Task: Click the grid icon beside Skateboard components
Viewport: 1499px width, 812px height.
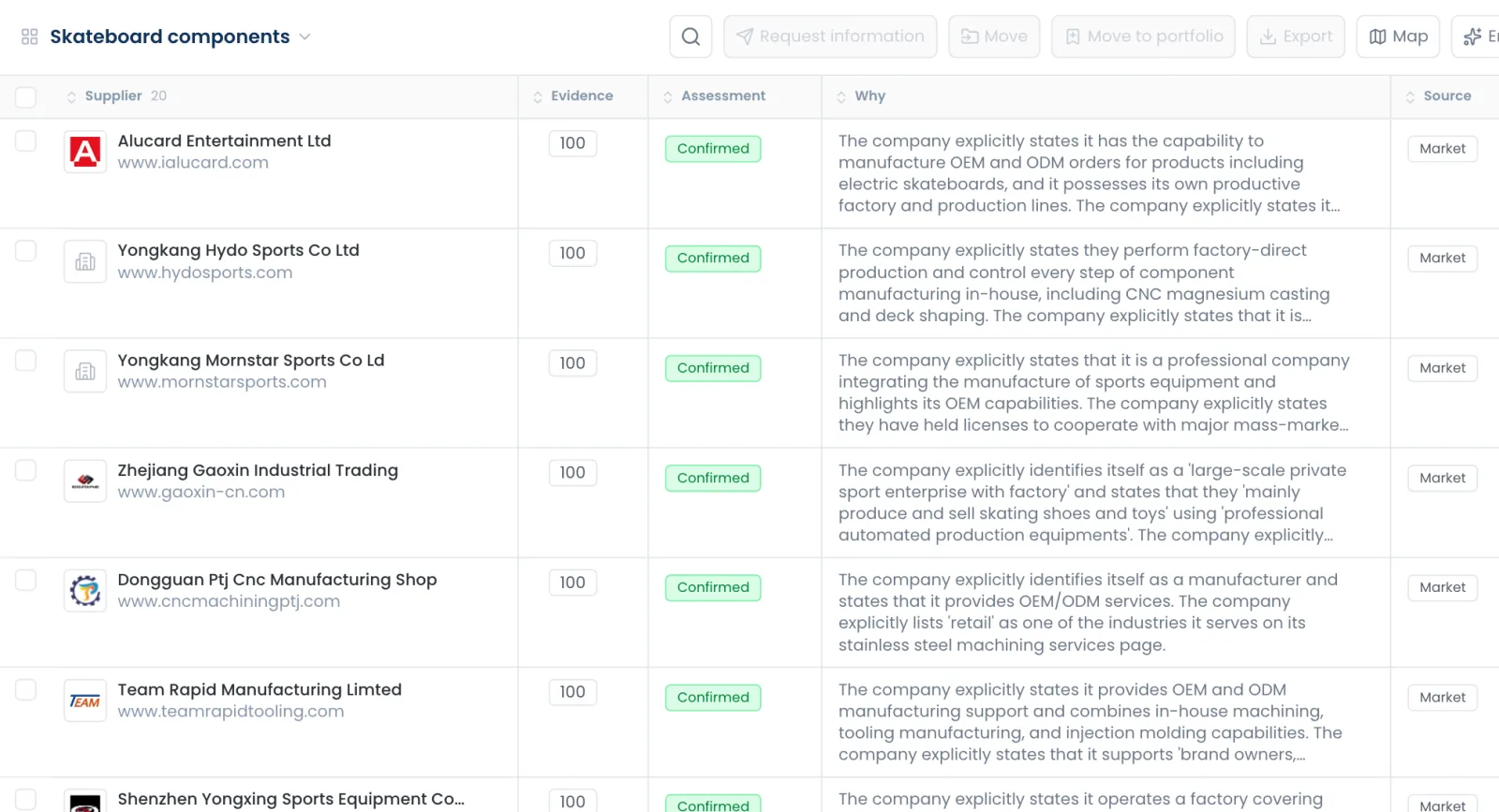Action: click(30, 37)
